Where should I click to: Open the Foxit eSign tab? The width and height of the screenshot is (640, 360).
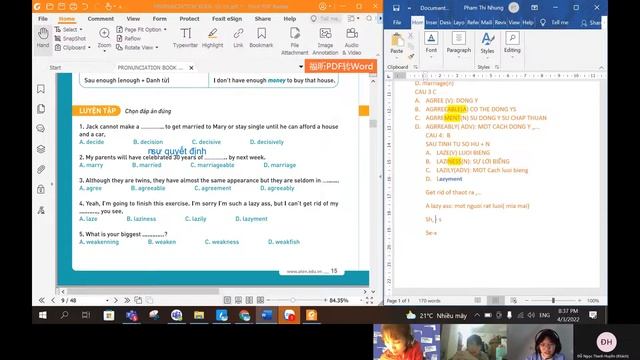[x=227, y=19]
